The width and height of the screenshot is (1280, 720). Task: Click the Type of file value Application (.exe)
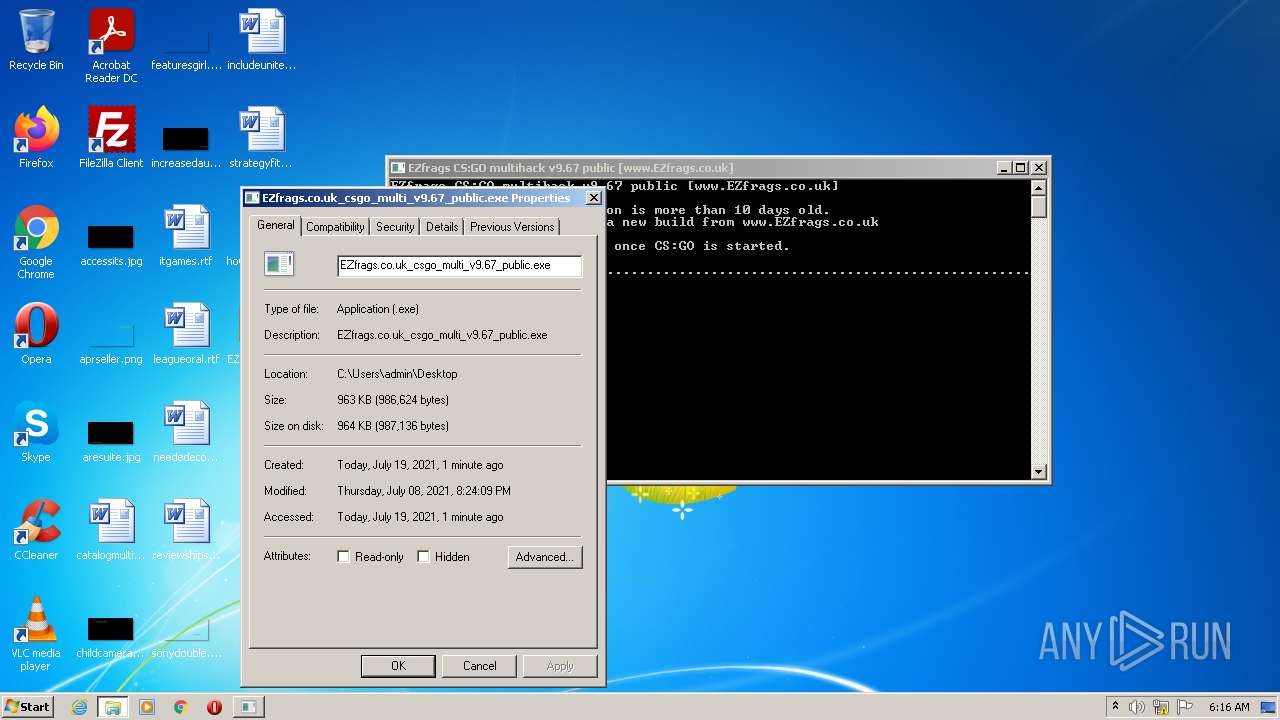(378, 309)
